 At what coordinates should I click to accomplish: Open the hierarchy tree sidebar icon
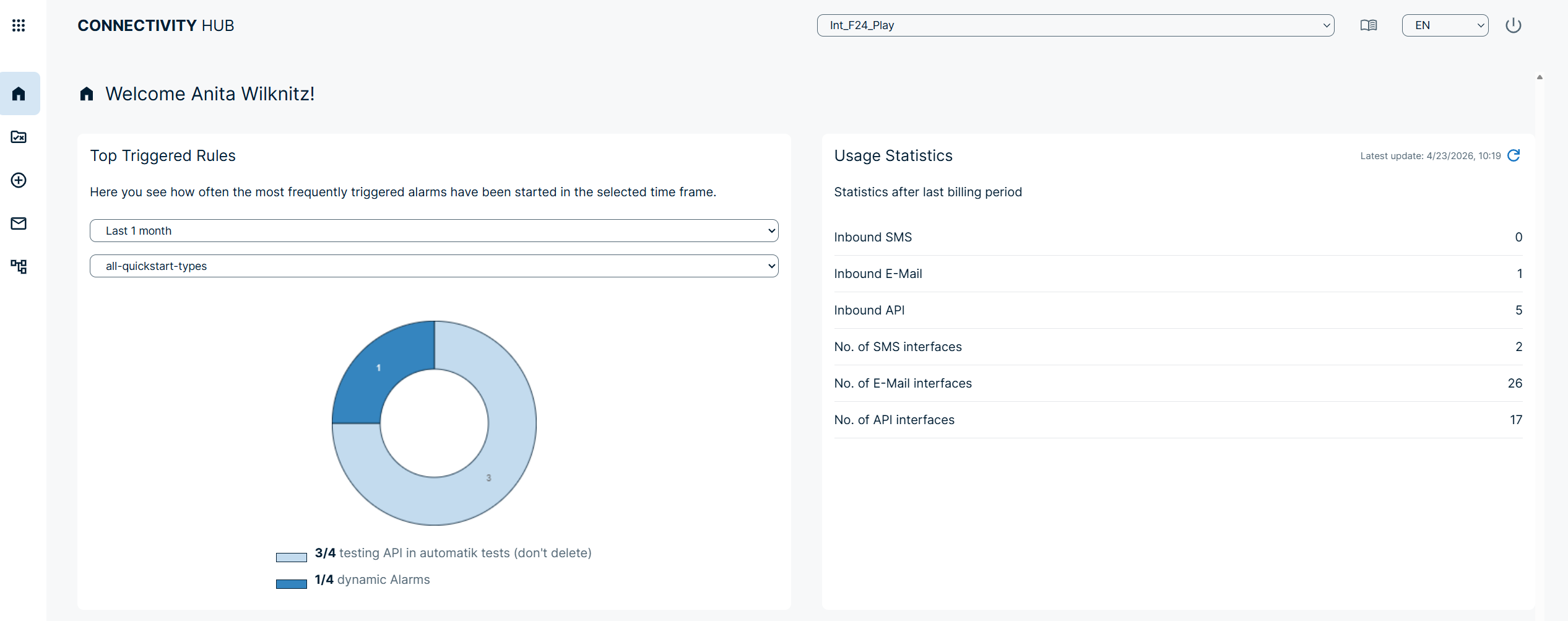click(19, 267)
